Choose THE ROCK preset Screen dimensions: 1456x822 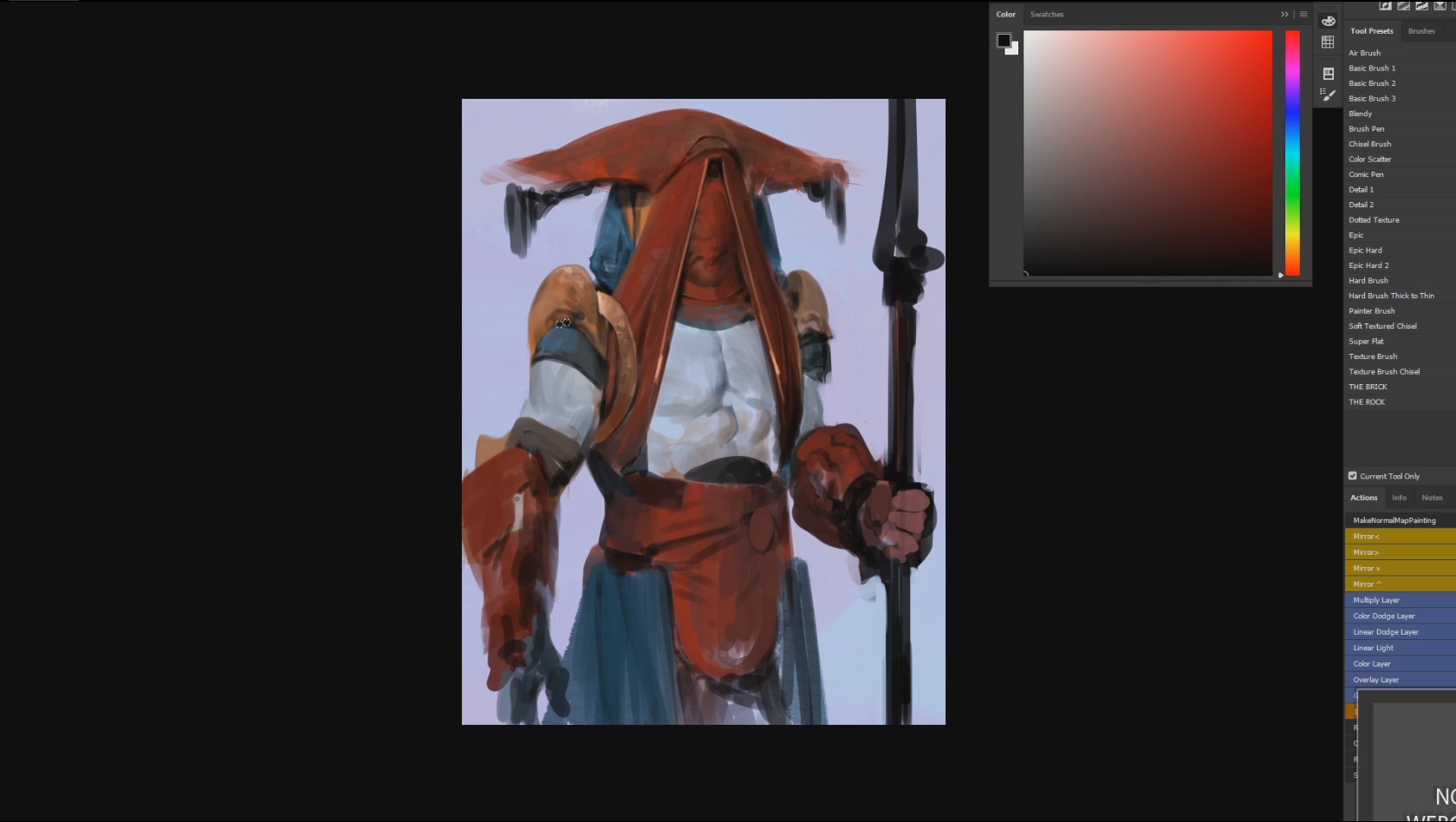click(1401, 402)
